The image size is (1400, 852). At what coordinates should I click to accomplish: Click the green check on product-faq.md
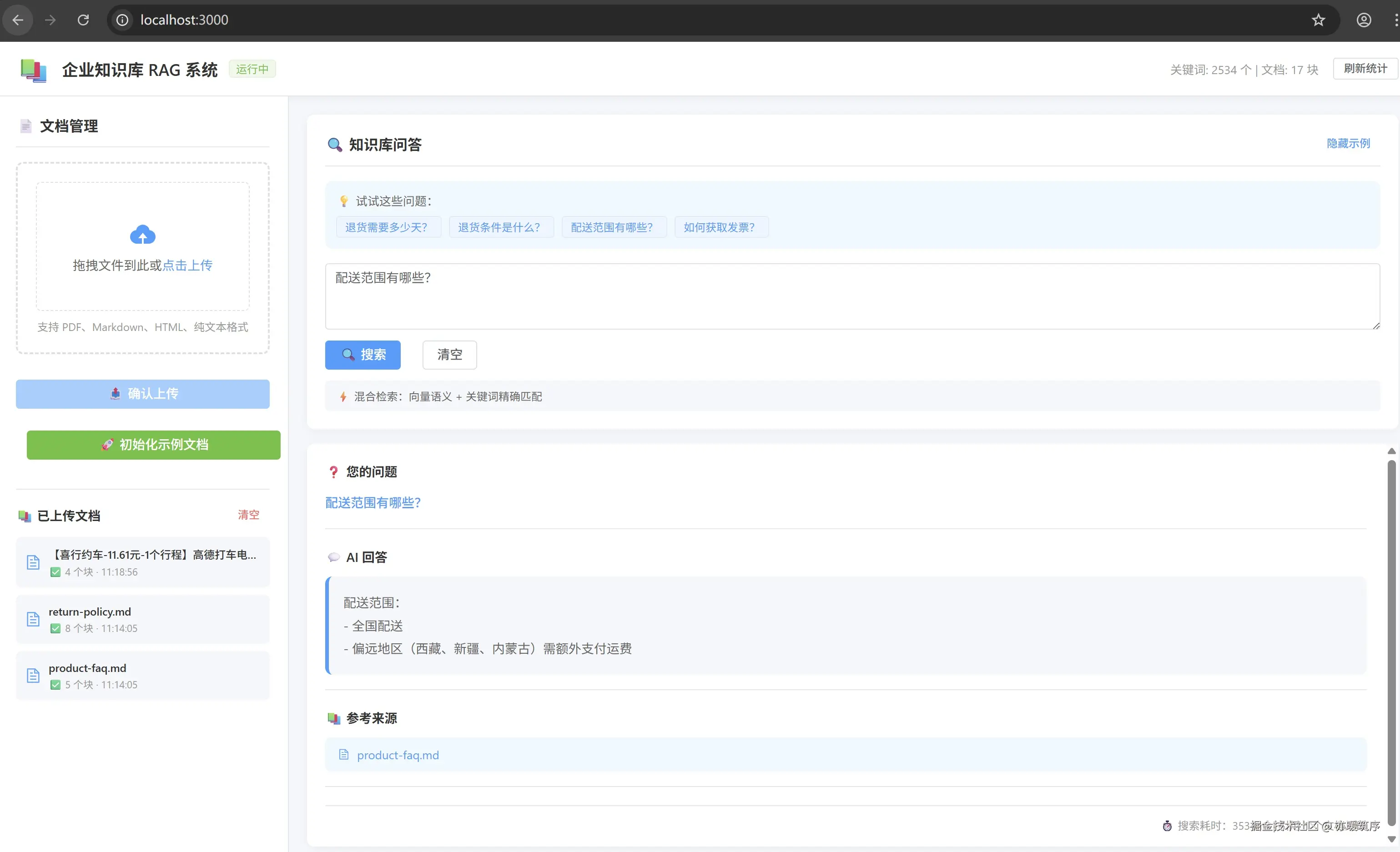[55, 685]
